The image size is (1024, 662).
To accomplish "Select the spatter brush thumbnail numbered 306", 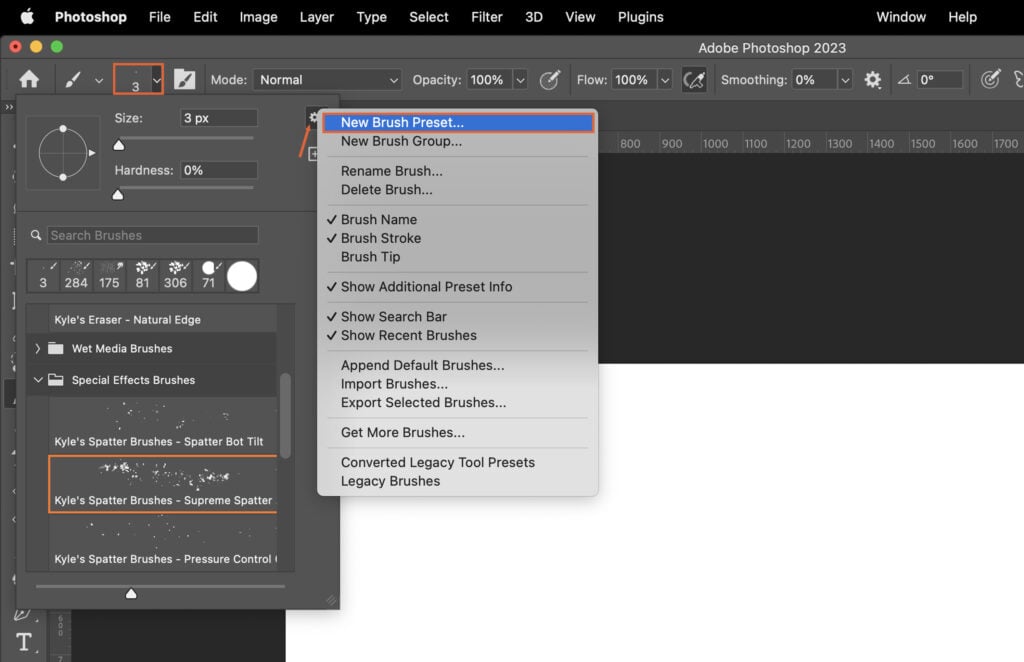I will 175,271.
